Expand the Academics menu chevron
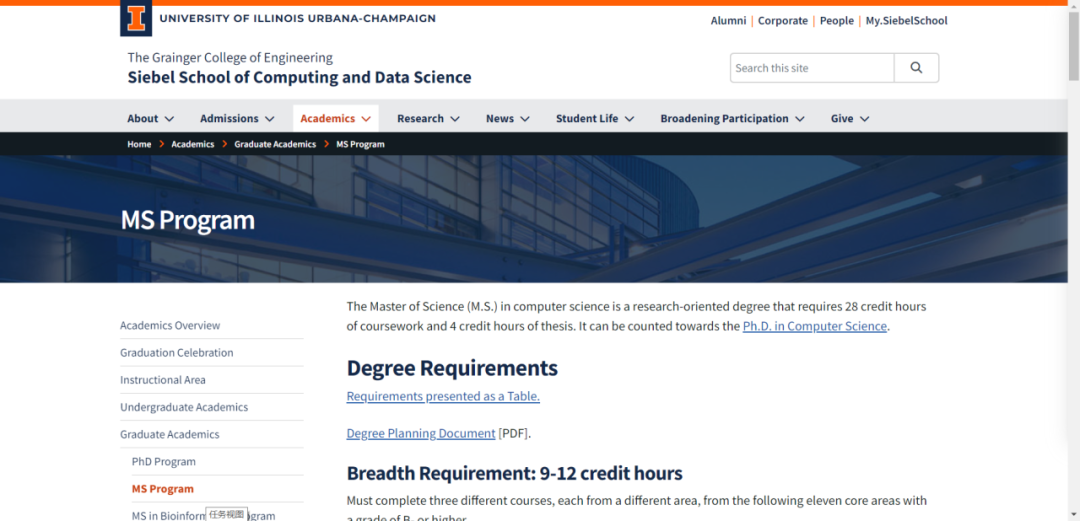1080x521 pixels. [x=366, y=119]
